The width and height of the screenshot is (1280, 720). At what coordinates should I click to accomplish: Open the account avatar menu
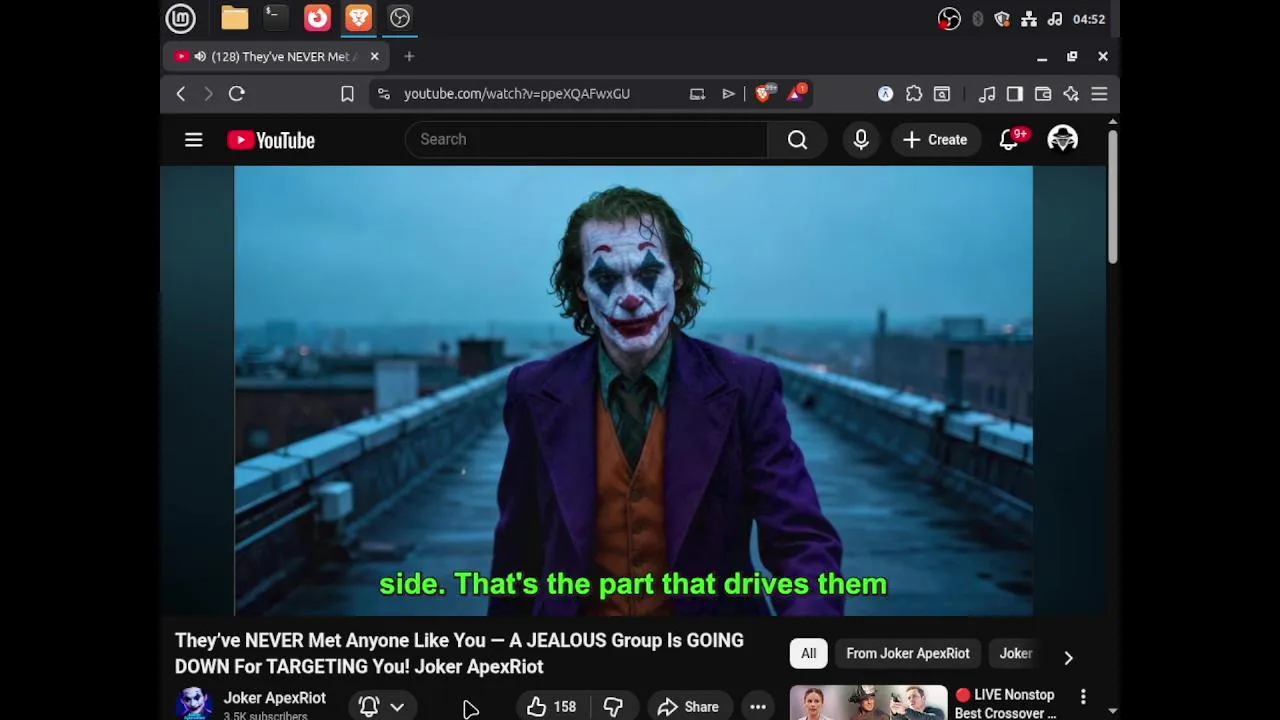[x=1062, y=140]
